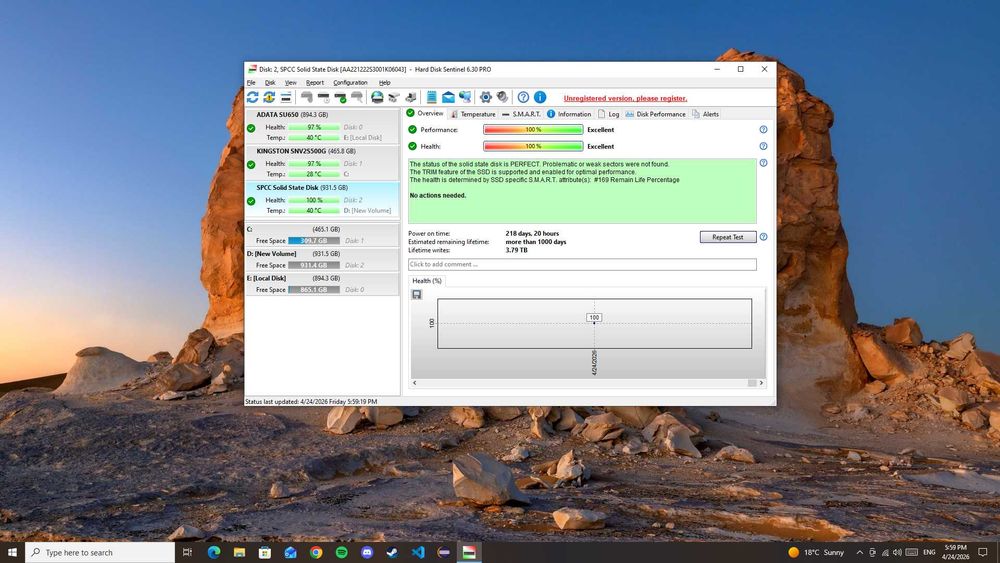
Task: Click the 18°C Sunny weather widget
Action: (816, 552)
